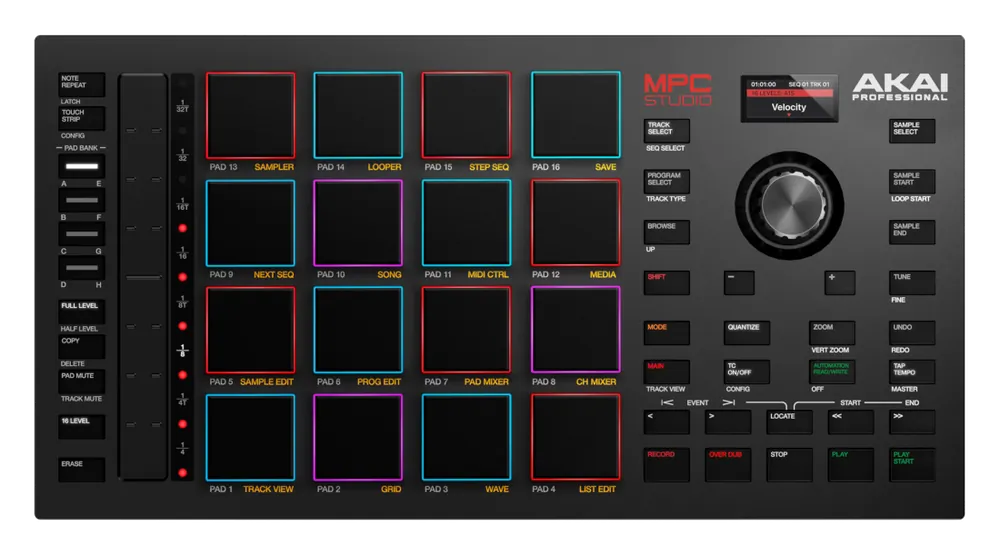Click the orange MODE button

[666, 333]
